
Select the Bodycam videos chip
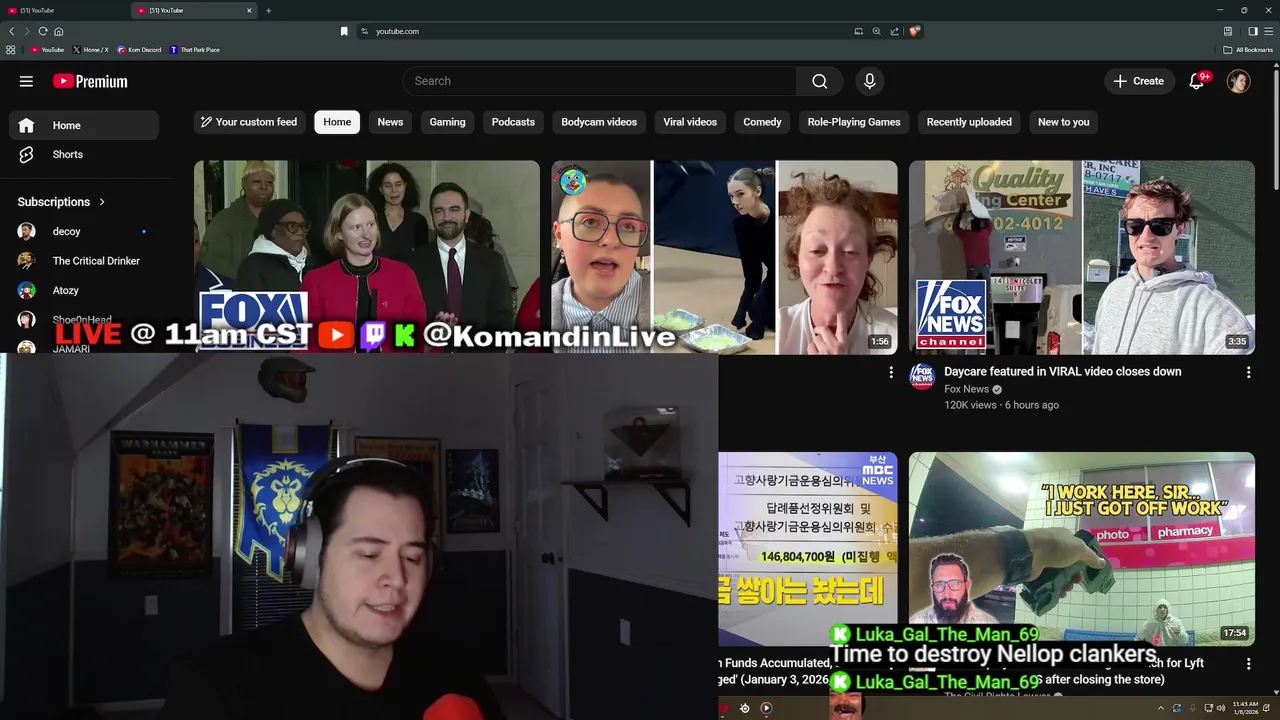(x=599, y=122)
